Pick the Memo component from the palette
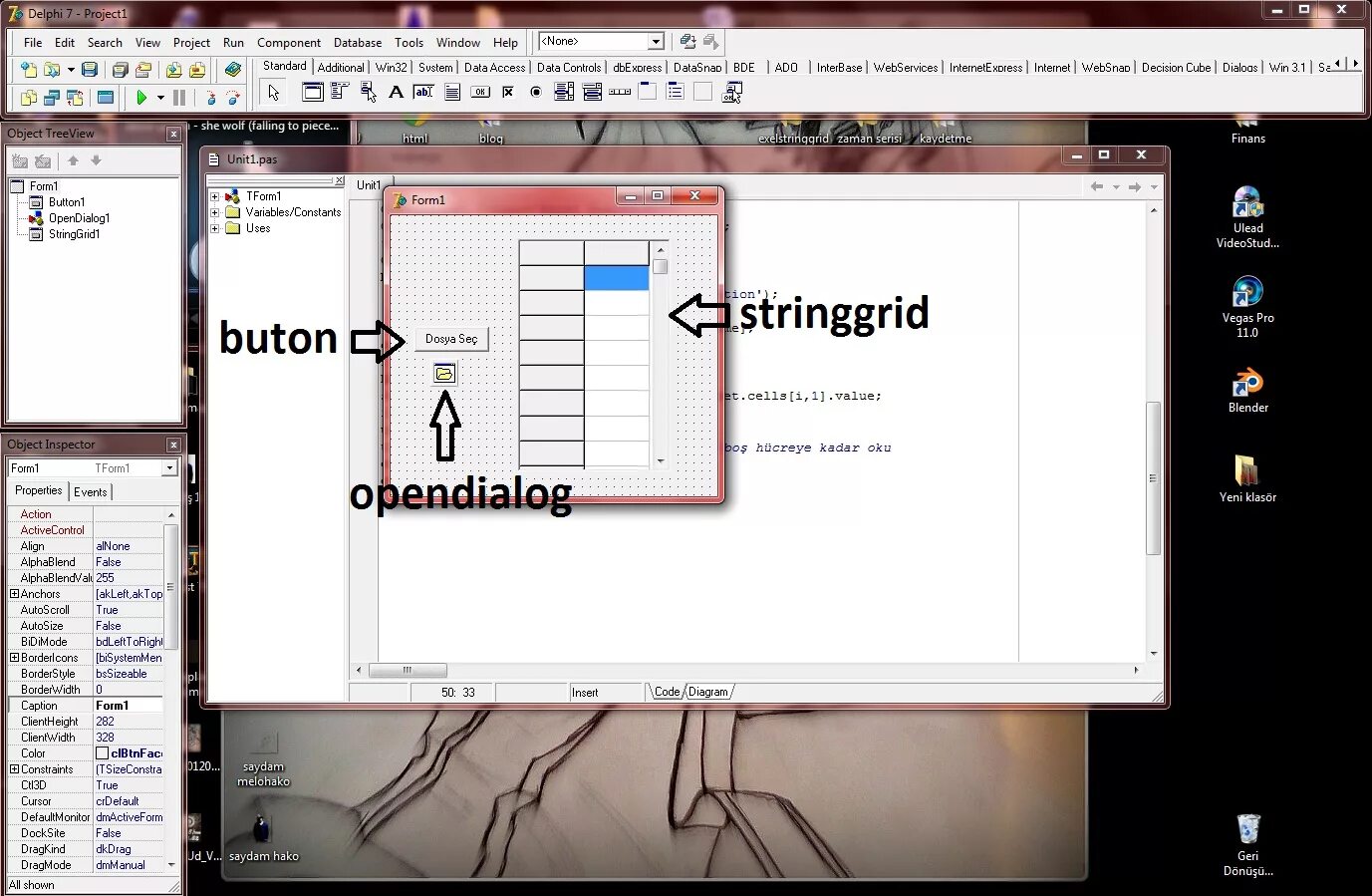1372x896 pixels. pyautogui.click(x=451, y=92)
